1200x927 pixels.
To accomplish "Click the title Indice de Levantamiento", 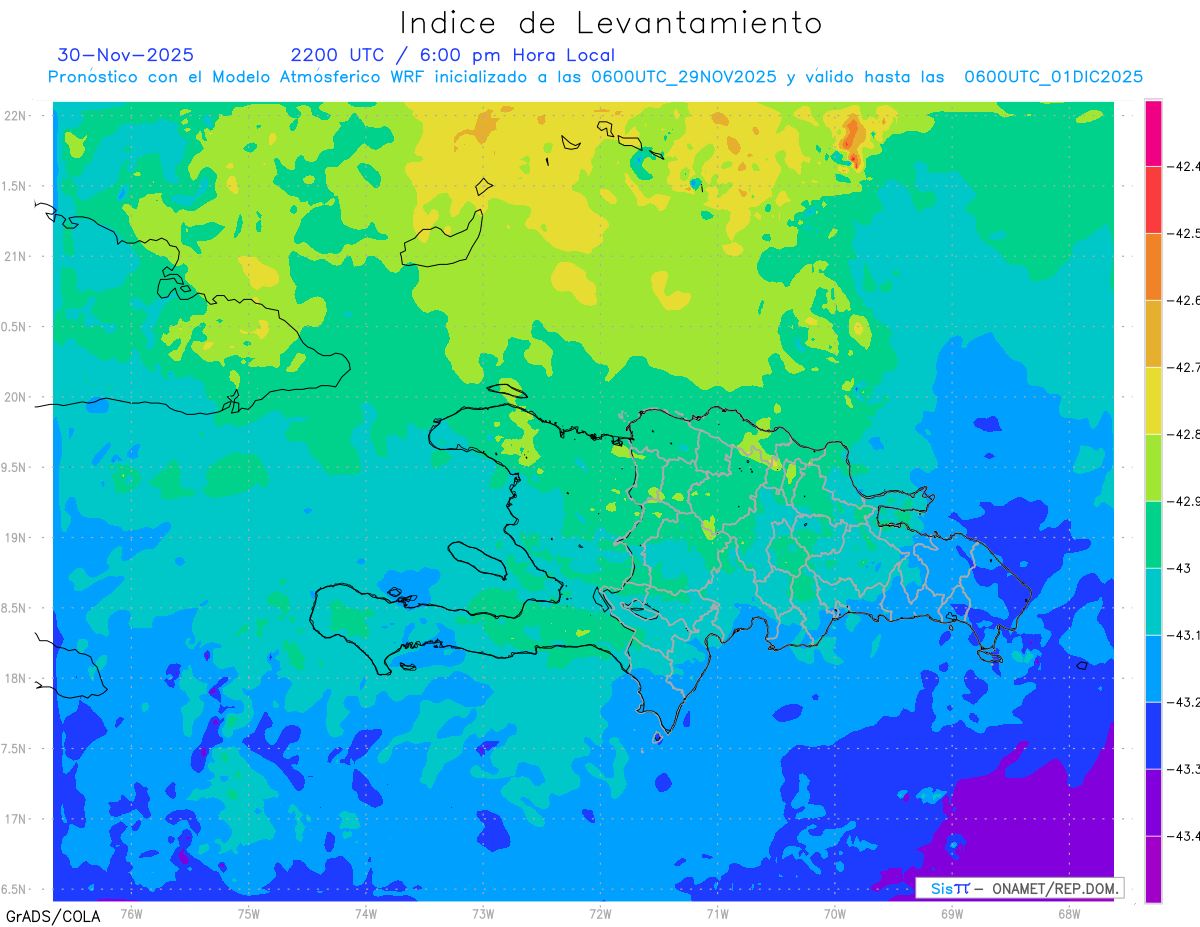I will click(610, 23).
